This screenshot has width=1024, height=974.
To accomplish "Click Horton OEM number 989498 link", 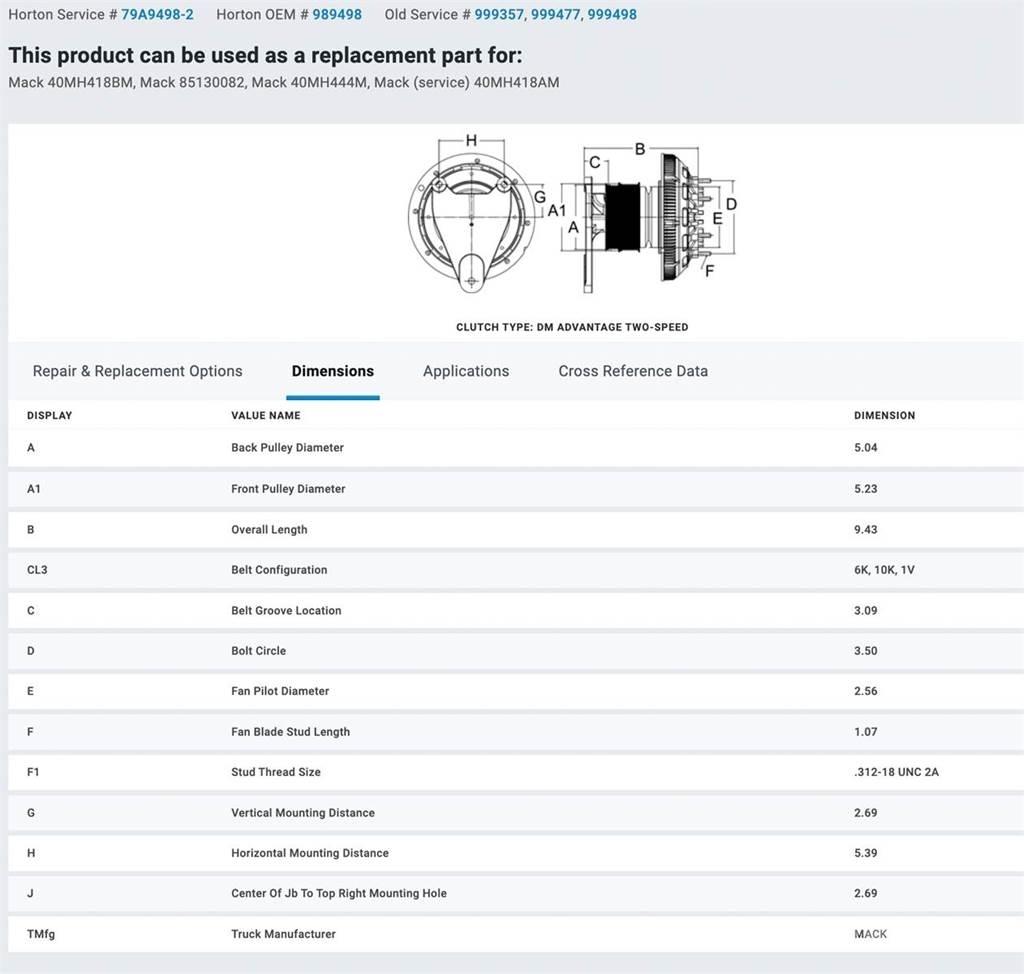I will 337,15.
